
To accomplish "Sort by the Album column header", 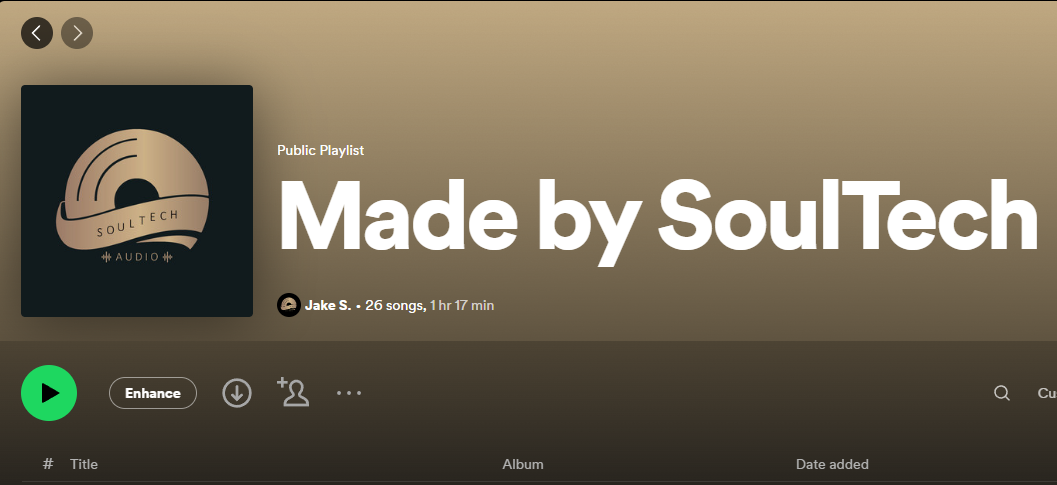I will point(523,464).
